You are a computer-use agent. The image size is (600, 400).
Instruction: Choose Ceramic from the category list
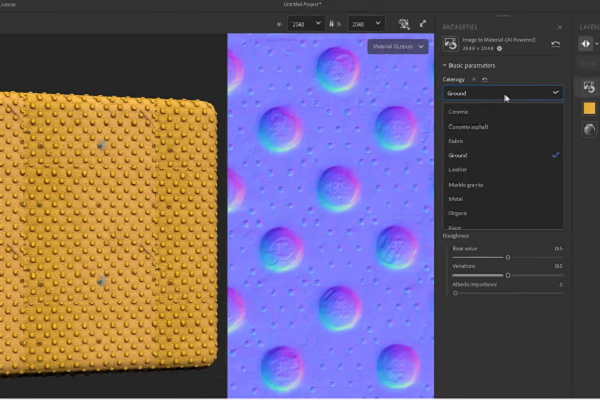[459, 112]
